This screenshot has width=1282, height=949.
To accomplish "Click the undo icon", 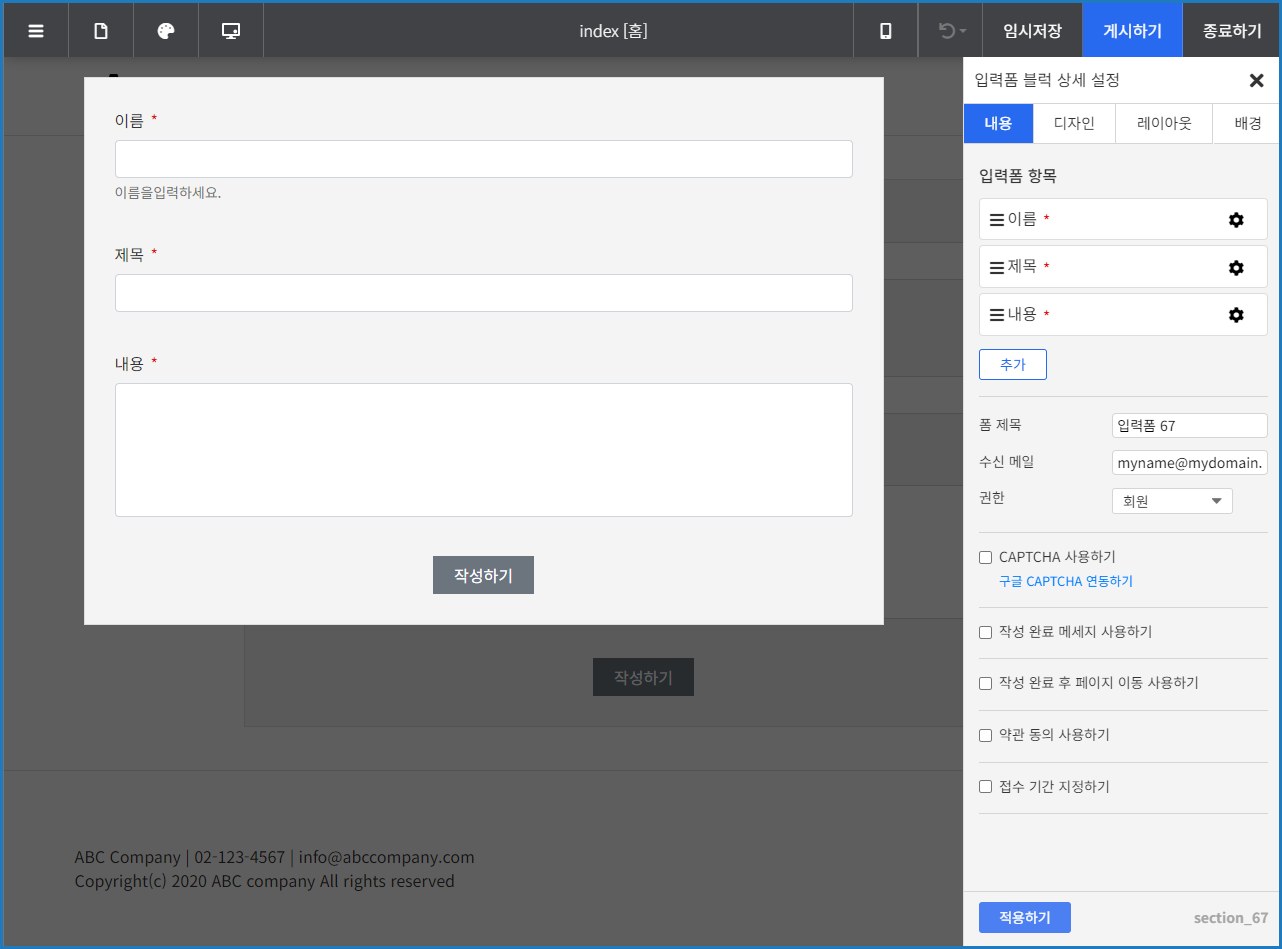I will [944, 30].
